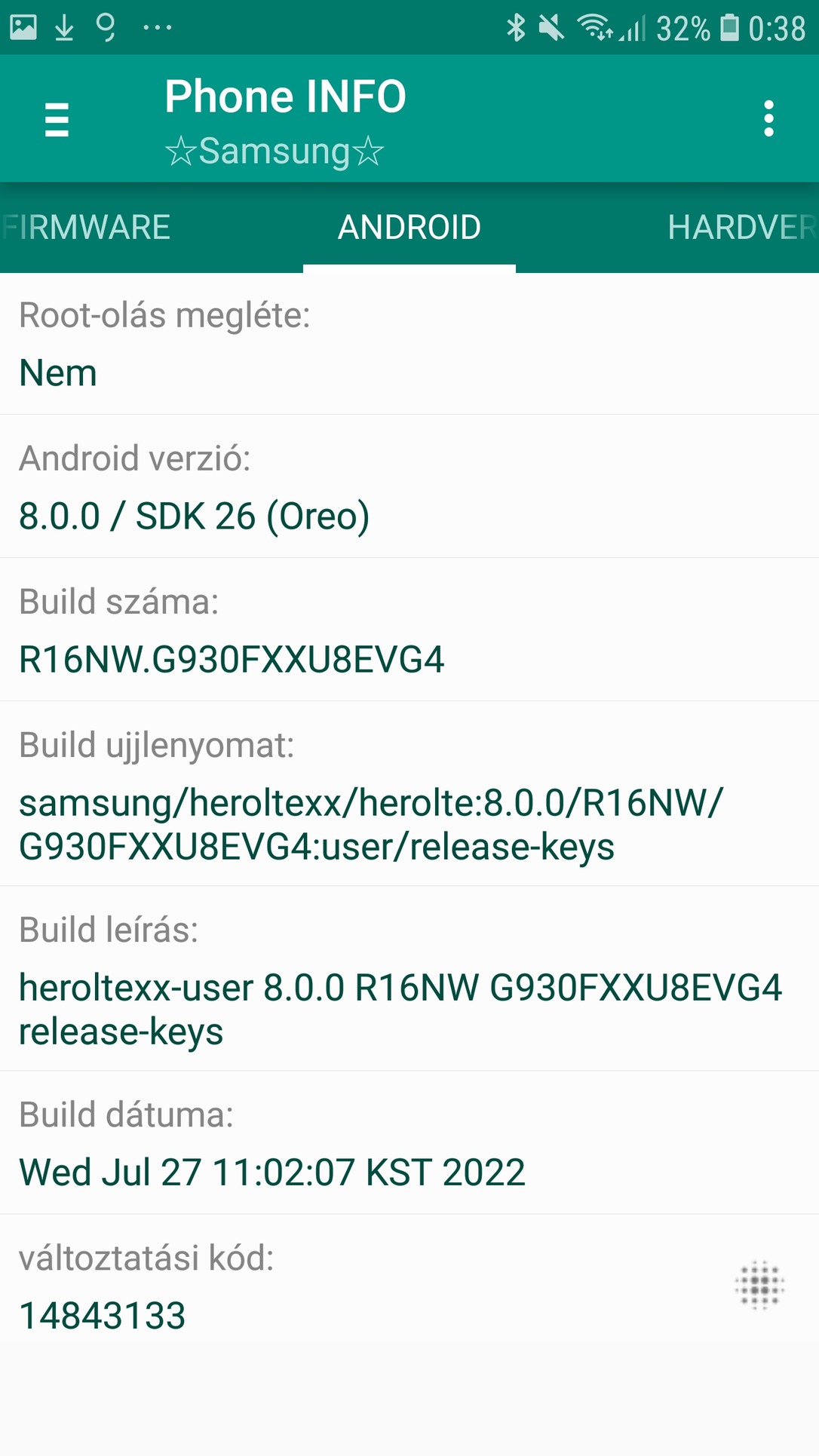Image resolution: width=819 pixels, height=1456 pixels.
Task: Open the hamburger navigation menu
Action: point(57,119)
